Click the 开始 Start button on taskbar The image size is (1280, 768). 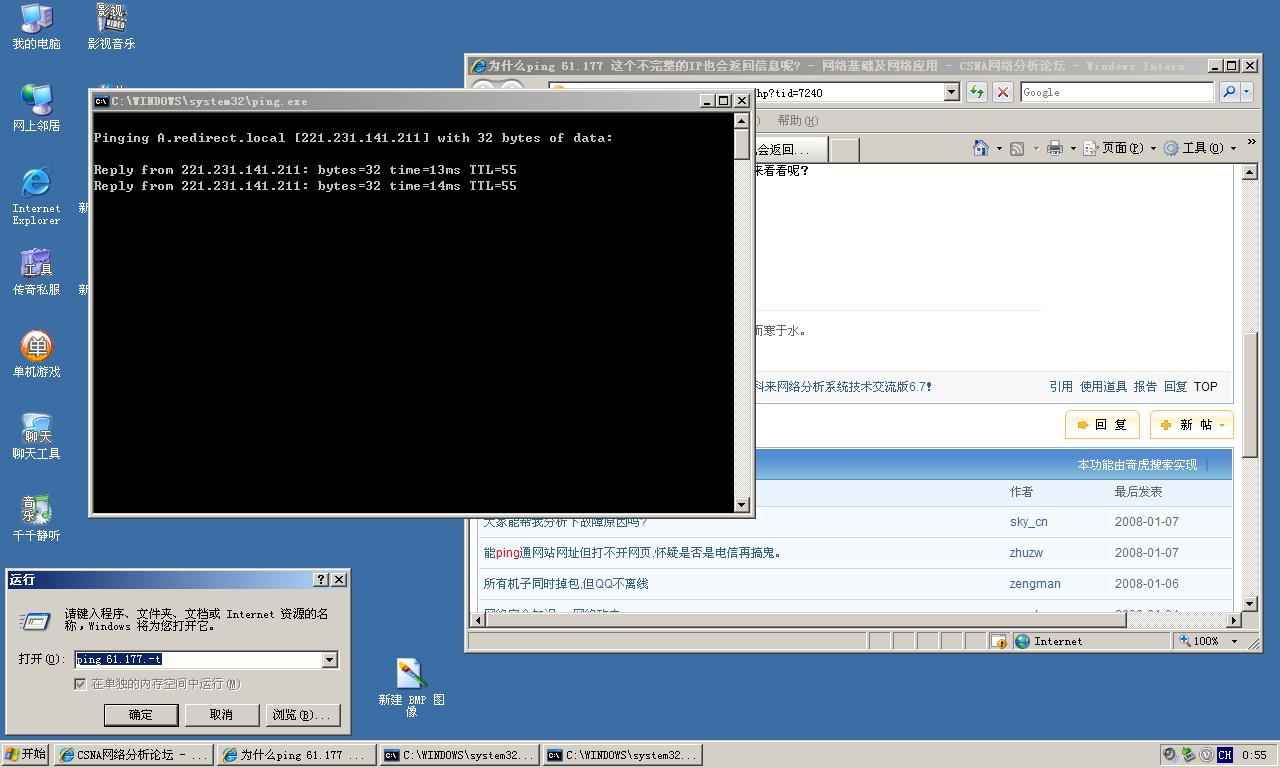pyautogui.click(x=26, y=754)
